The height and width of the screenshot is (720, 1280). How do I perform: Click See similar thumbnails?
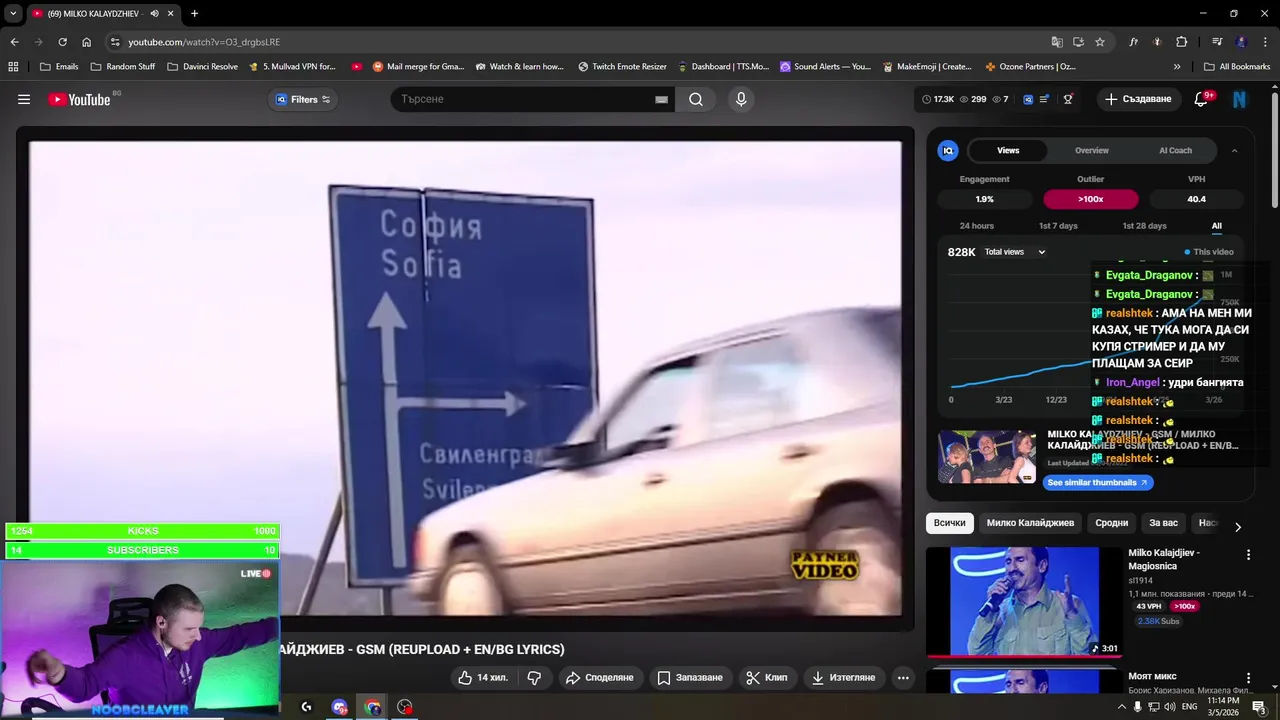pyautogui.click(x=1098, y=482)
